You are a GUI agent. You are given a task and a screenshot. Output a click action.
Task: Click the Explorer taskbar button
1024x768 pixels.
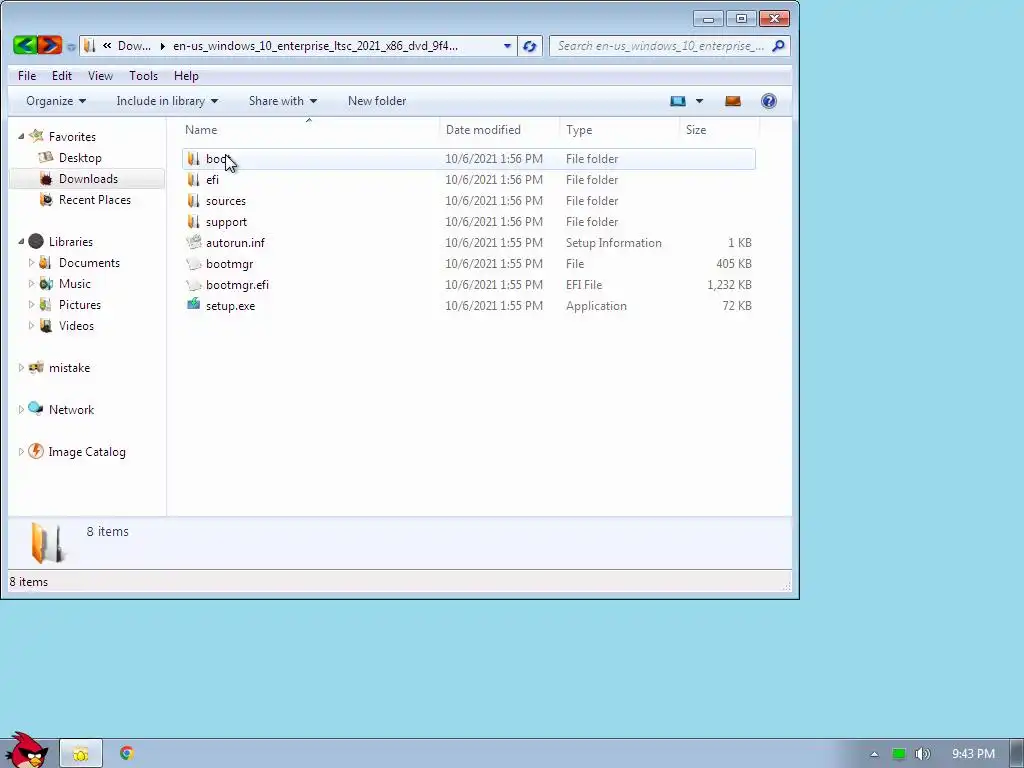[x=81, y=754]
